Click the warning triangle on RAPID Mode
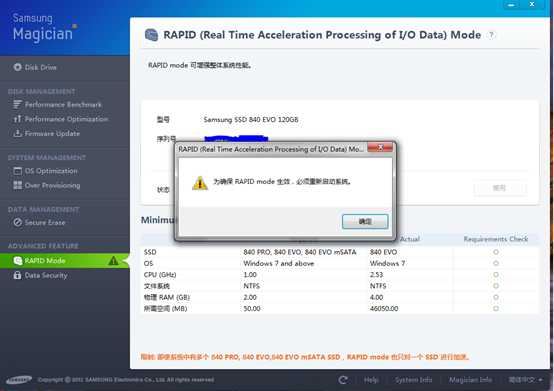The width and height of the screenshot is (554, 391). [x=113, y=261]
